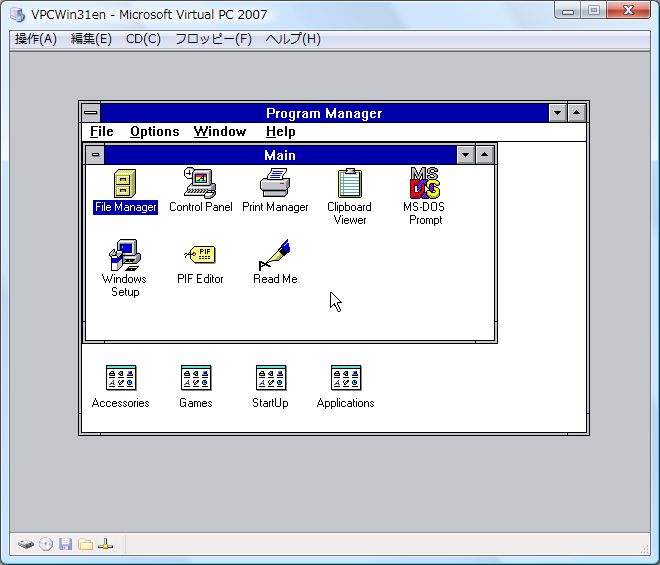The height and width of the screenshot is (565, 660).
Task: Open Program Manager Window menu
Action: pyautogui.click(x=220, y=131)
